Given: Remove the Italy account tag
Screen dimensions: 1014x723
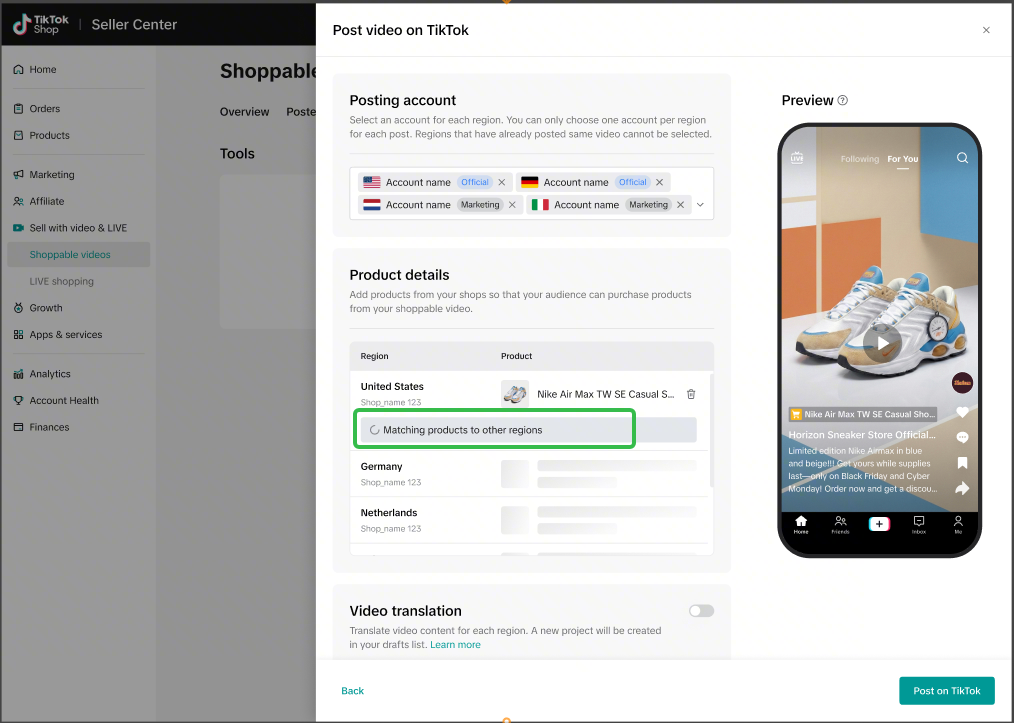Looking at the screenshot, I should coord(680,205).
